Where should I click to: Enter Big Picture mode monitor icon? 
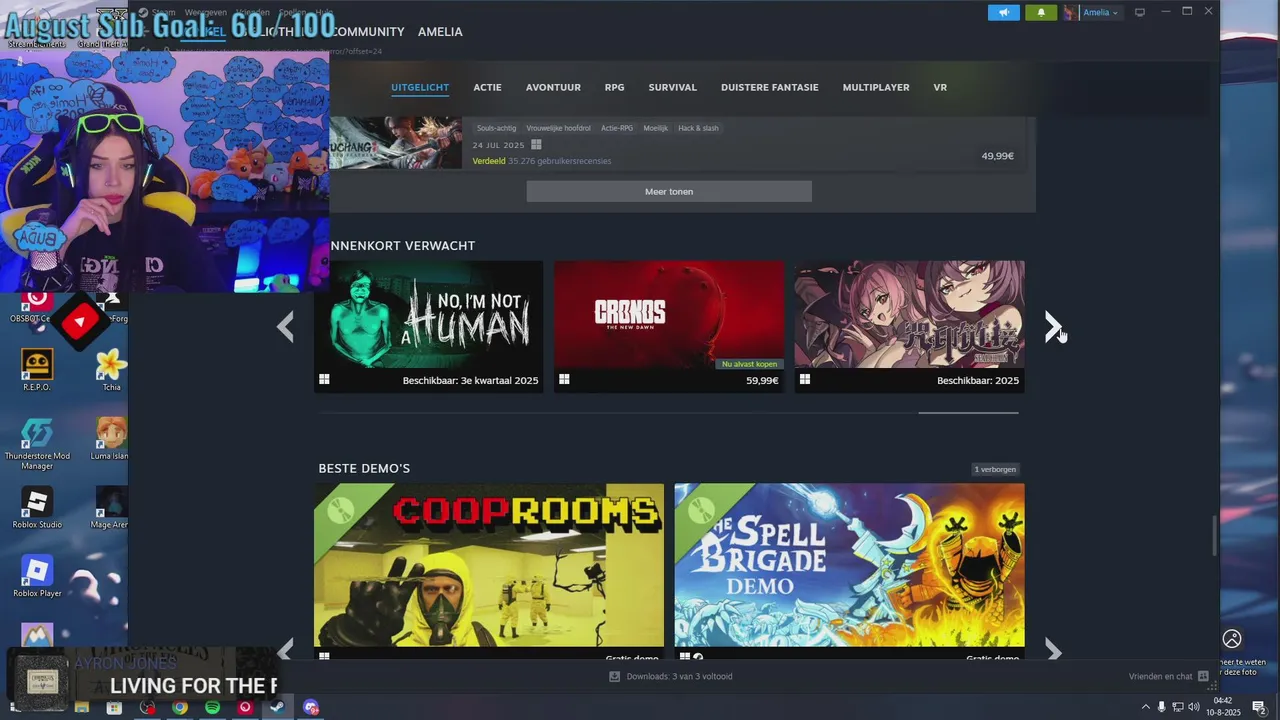(x=1139, y=12)
